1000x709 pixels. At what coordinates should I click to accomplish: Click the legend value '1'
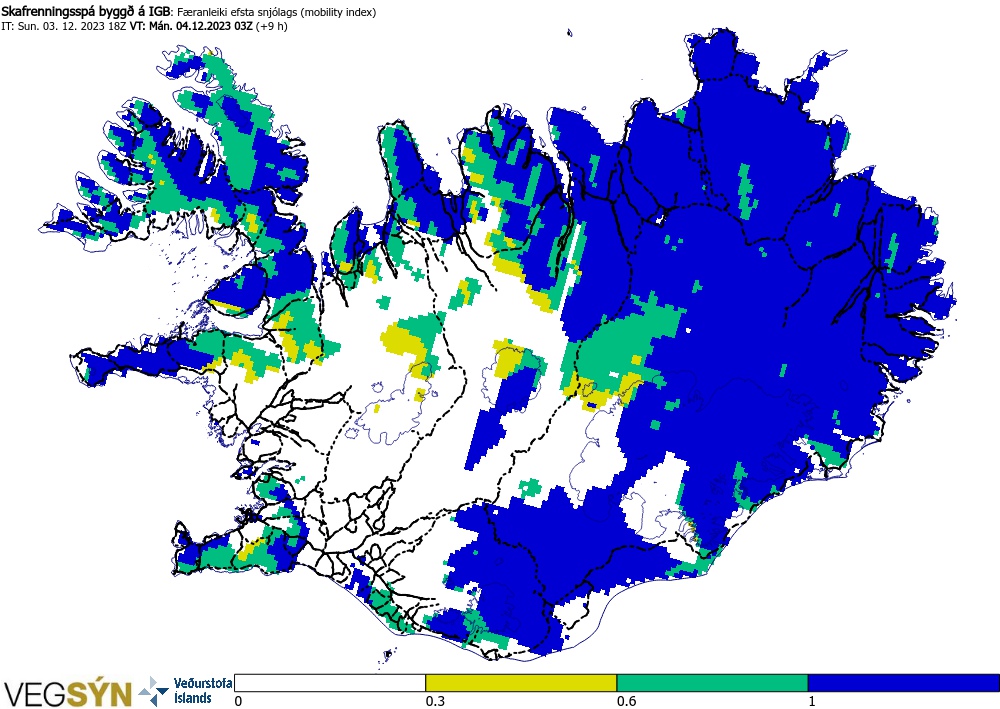click(812, 701)
